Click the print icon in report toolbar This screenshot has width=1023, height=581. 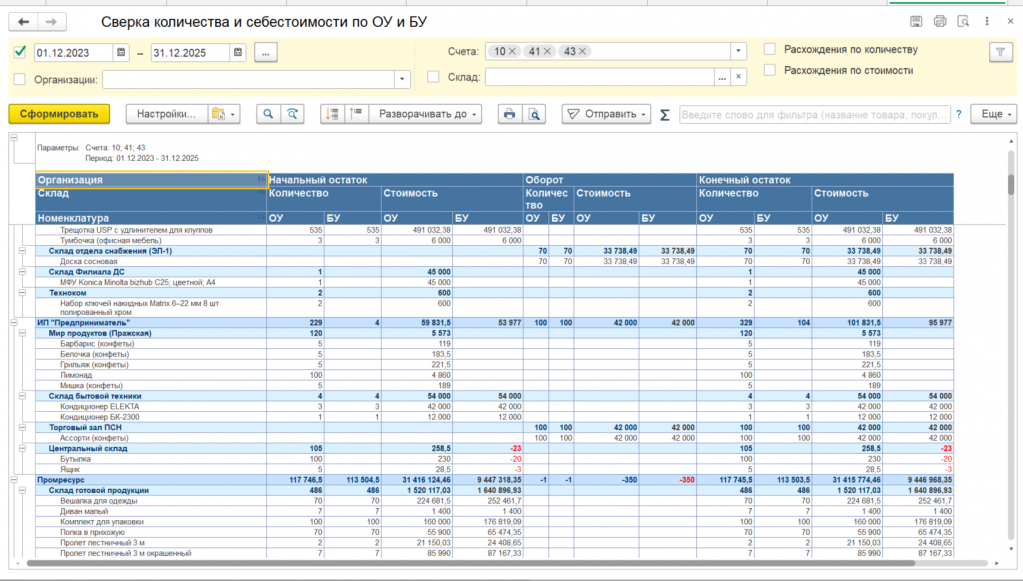(510, 115)
